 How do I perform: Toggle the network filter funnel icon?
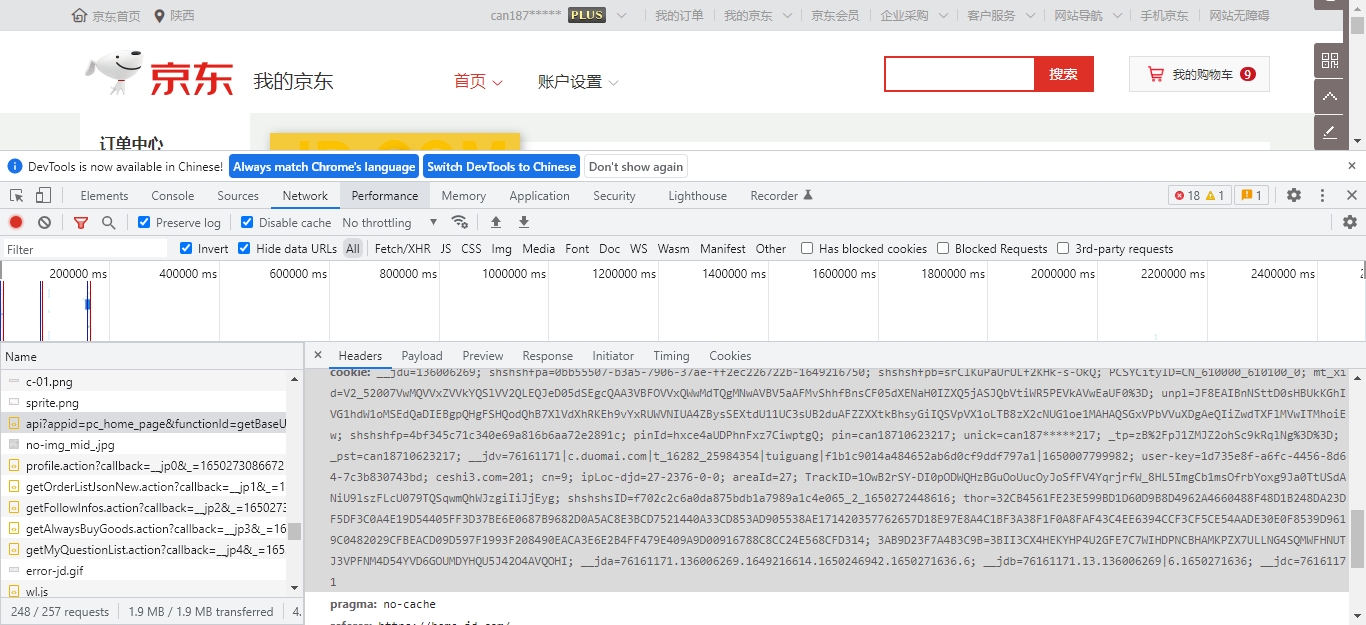click(81, 222)
